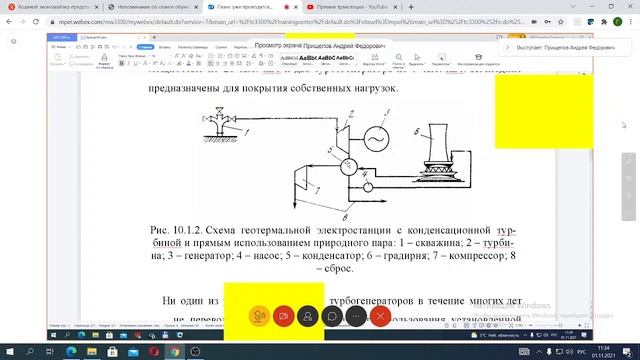Click the shared document vertical scrollbar

point(591,196)
